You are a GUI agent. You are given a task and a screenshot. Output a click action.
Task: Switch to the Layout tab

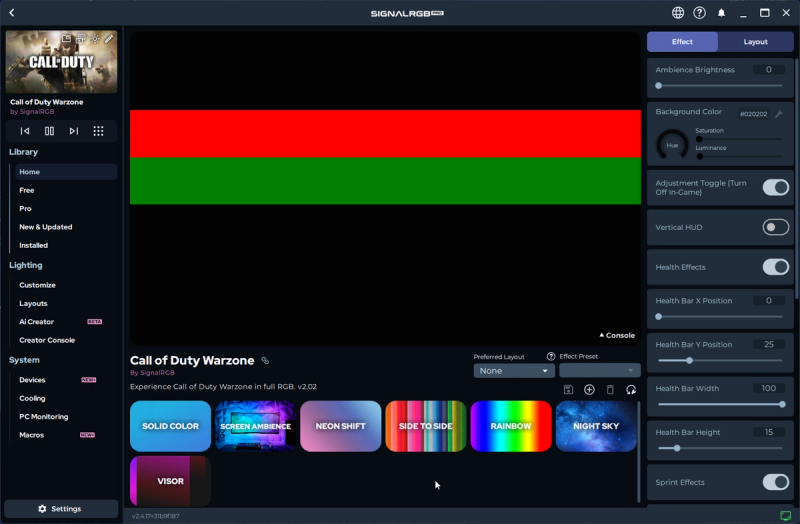pos(756,42)
